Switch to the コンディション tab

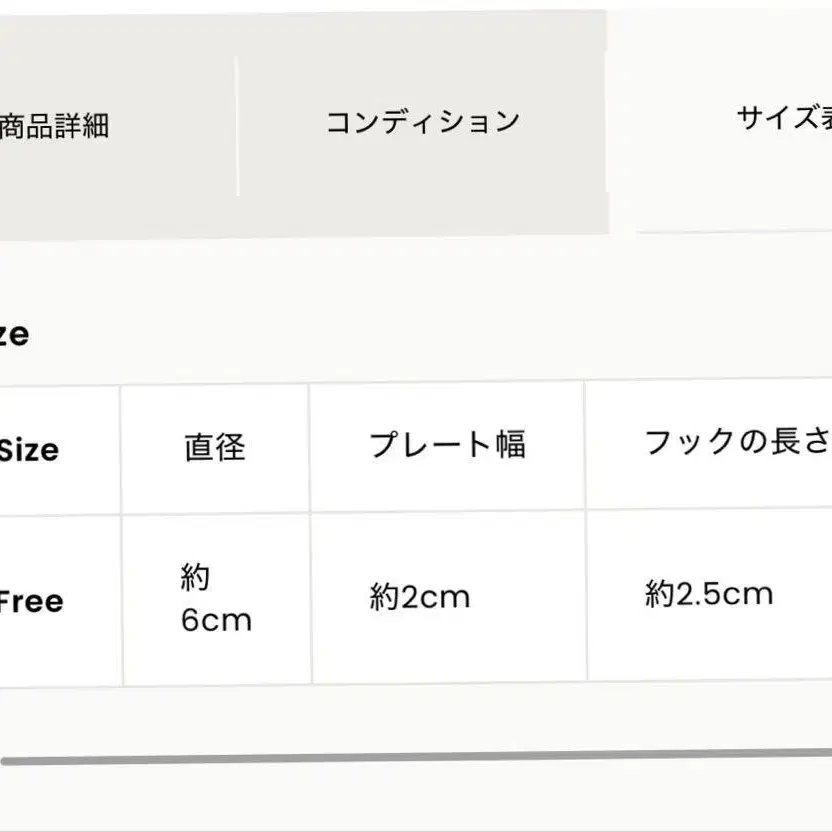[422, 122]
